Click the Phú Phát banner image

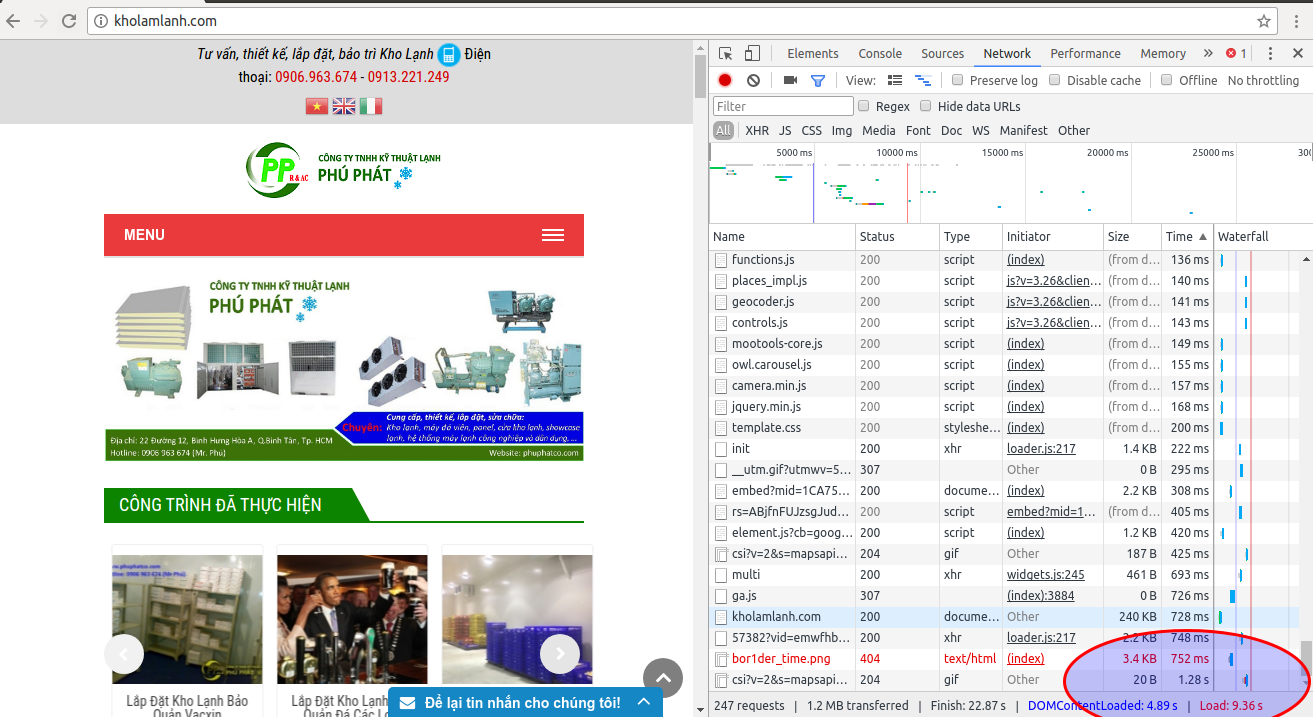point(344,369)
